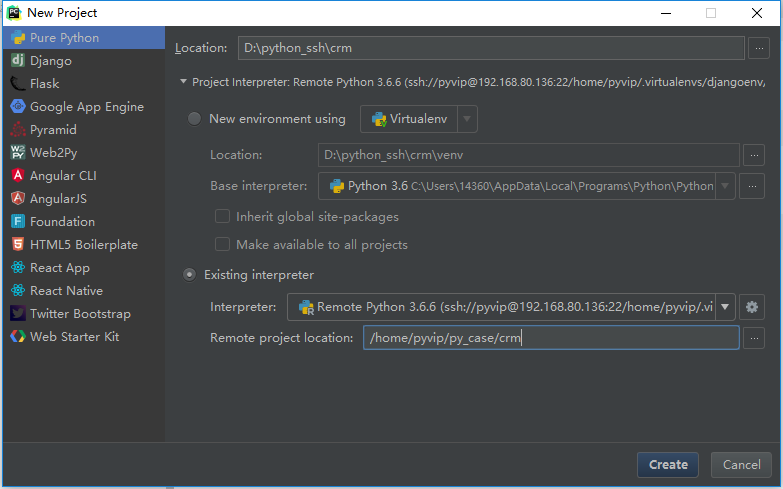Browse for venv Location folder

(x=754, y=155)
